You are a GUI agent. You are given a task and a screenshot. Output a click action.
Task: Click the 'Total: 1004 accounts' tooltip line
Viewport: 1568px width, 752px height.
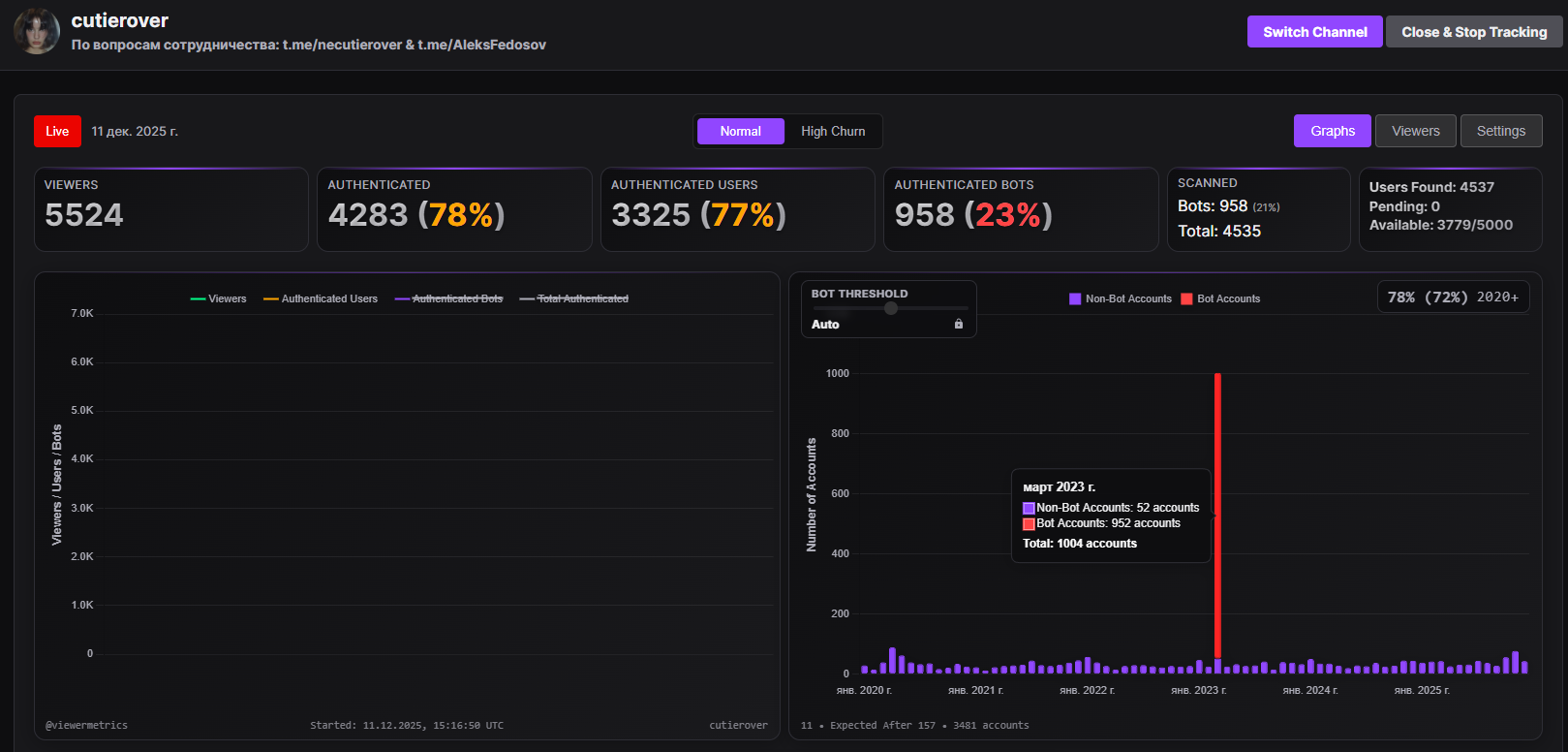(x=1080, y=544)
